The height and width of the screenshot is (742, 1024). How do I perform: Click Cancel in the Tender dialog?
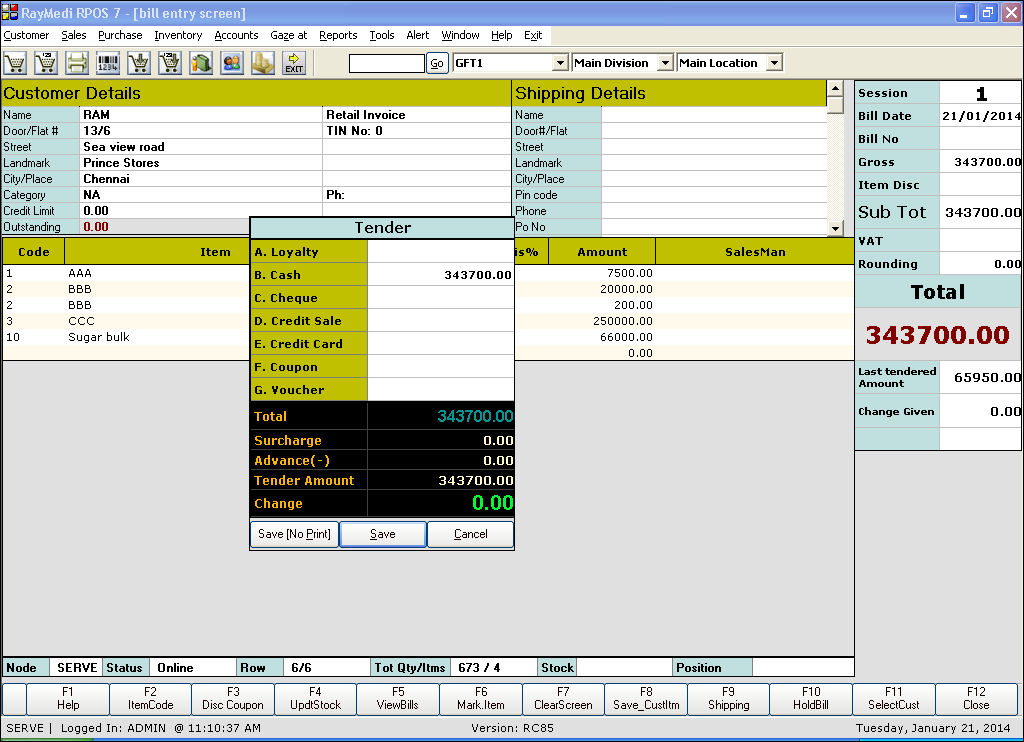[x=471, y=534]
